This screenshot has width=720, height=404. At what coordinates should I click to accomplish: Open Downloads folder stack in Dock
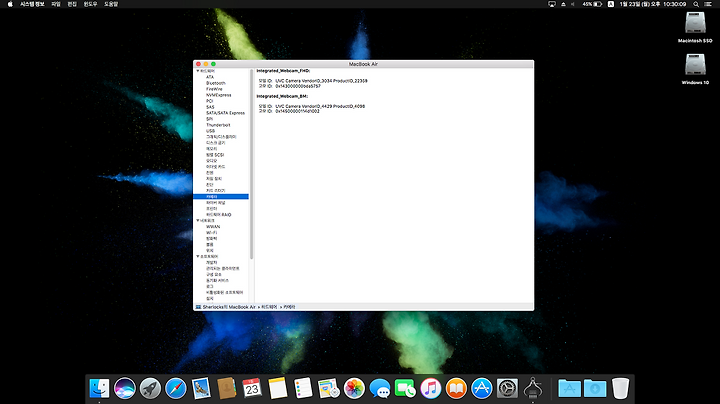pyautogui.click(x=595, y=388)
